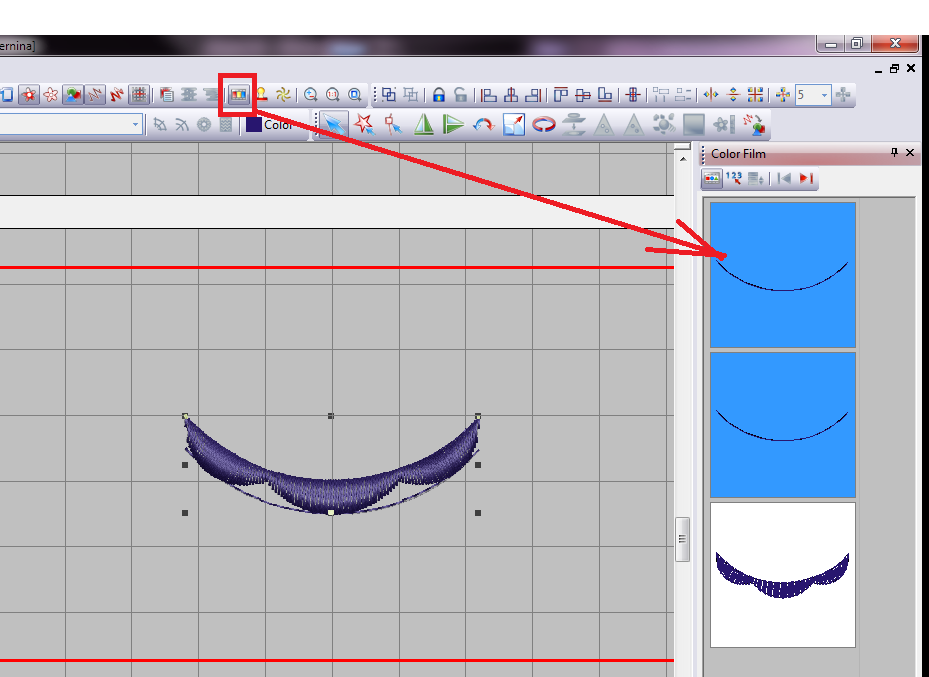Viewport: 929px width, 677px height.
Task: Open the Color Film panel toolbar icon
Action: (x=239, y=94)
